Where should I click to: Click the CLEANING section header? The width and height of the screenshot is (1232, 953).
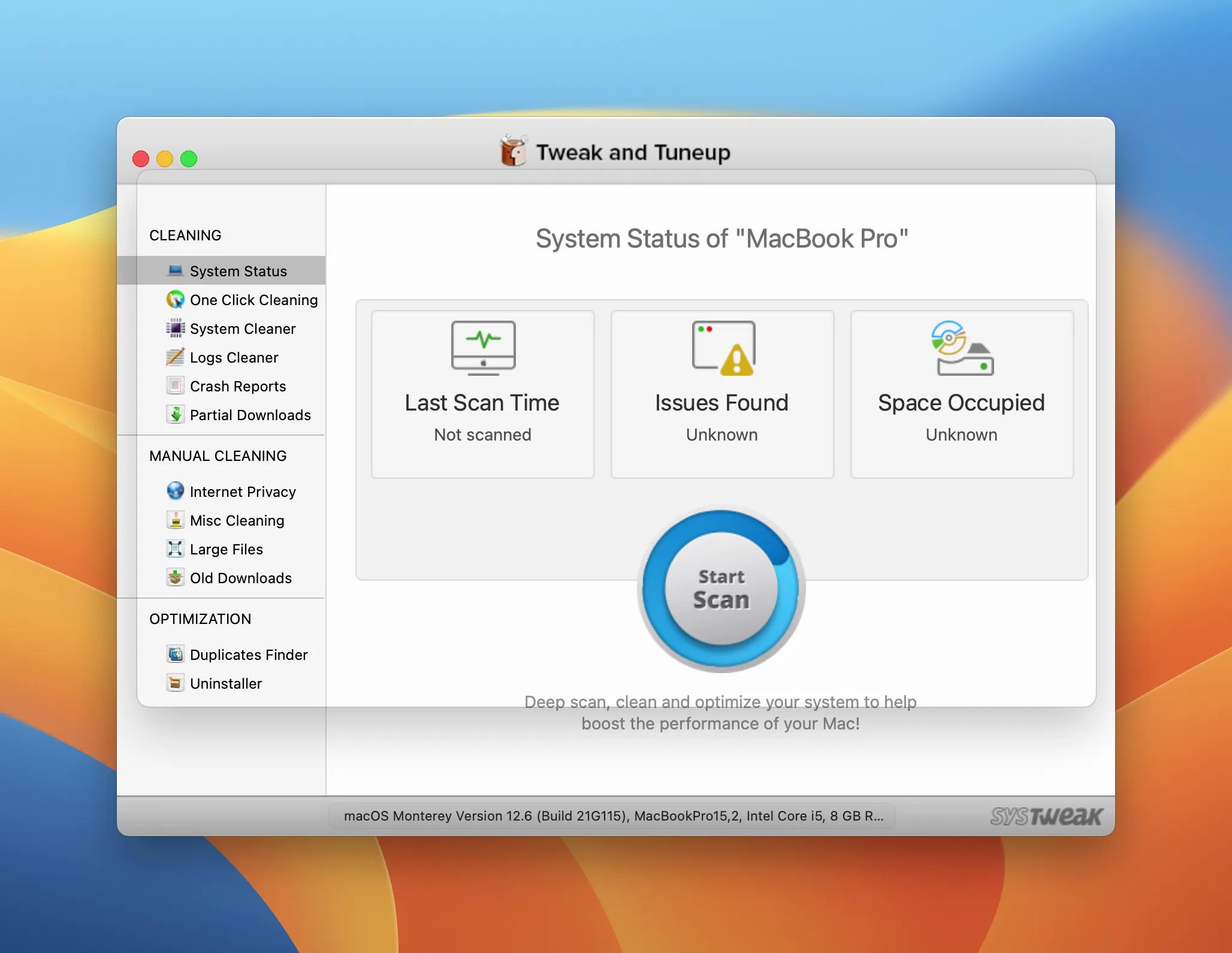point(185,236)
